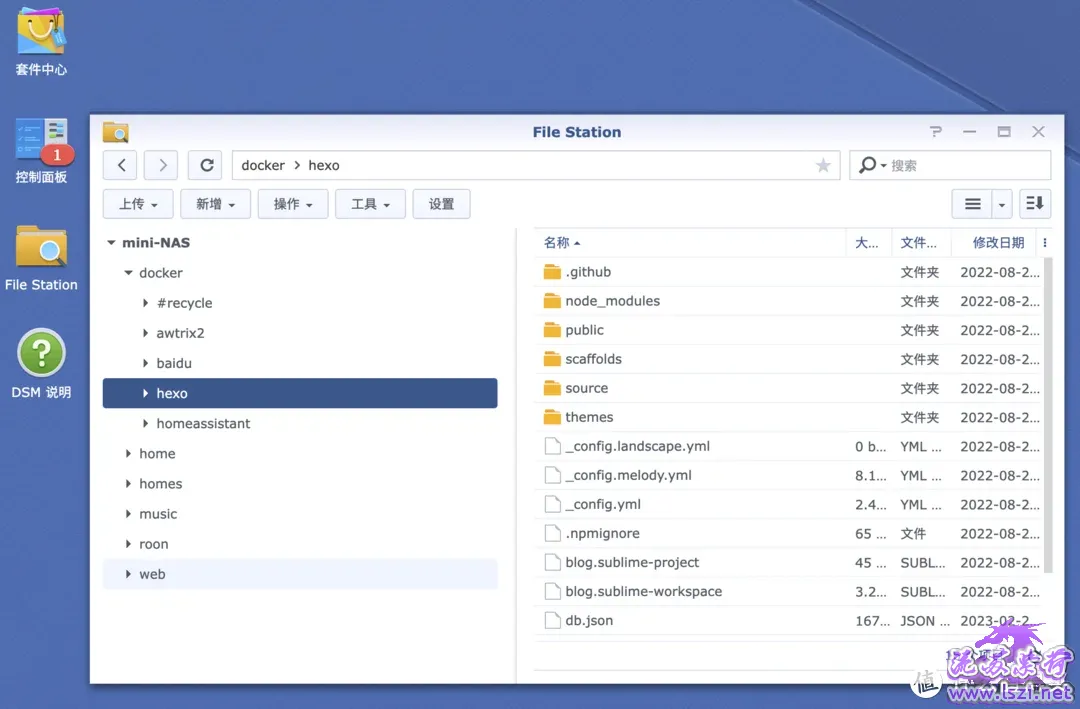Select the scaffolds folder icon

[x=552, y=359]
